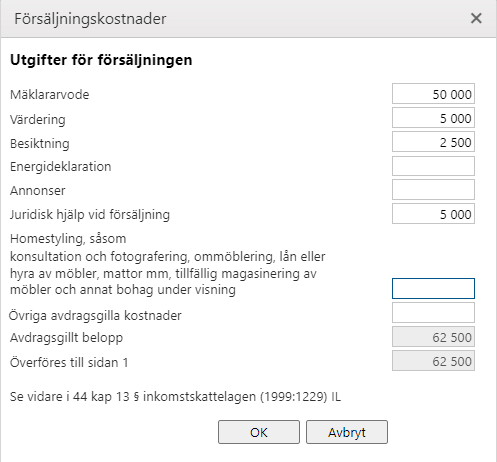Click the Homestyling description text
The height and width of the screenshot is (462, 497).
click(168, 264)
